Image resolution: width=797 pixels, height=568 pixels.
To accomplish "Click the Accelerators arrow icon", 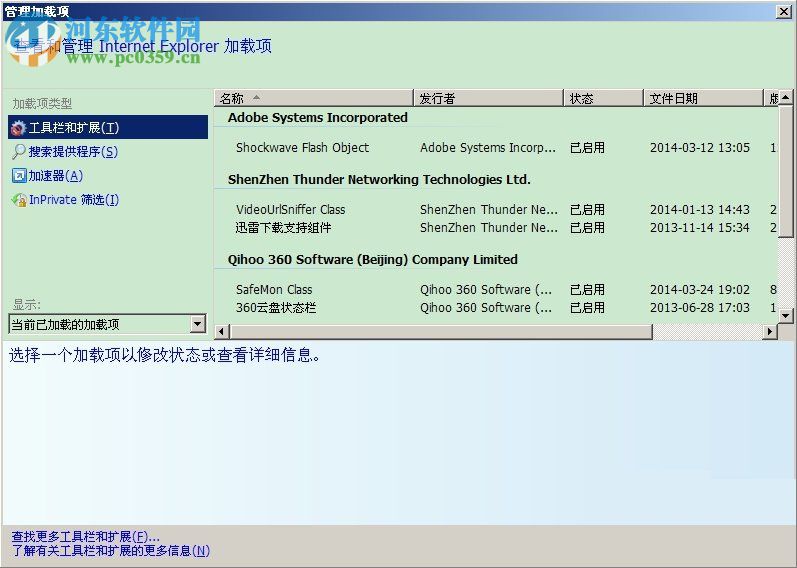I will pyautogui.click(x=19, y=176).
